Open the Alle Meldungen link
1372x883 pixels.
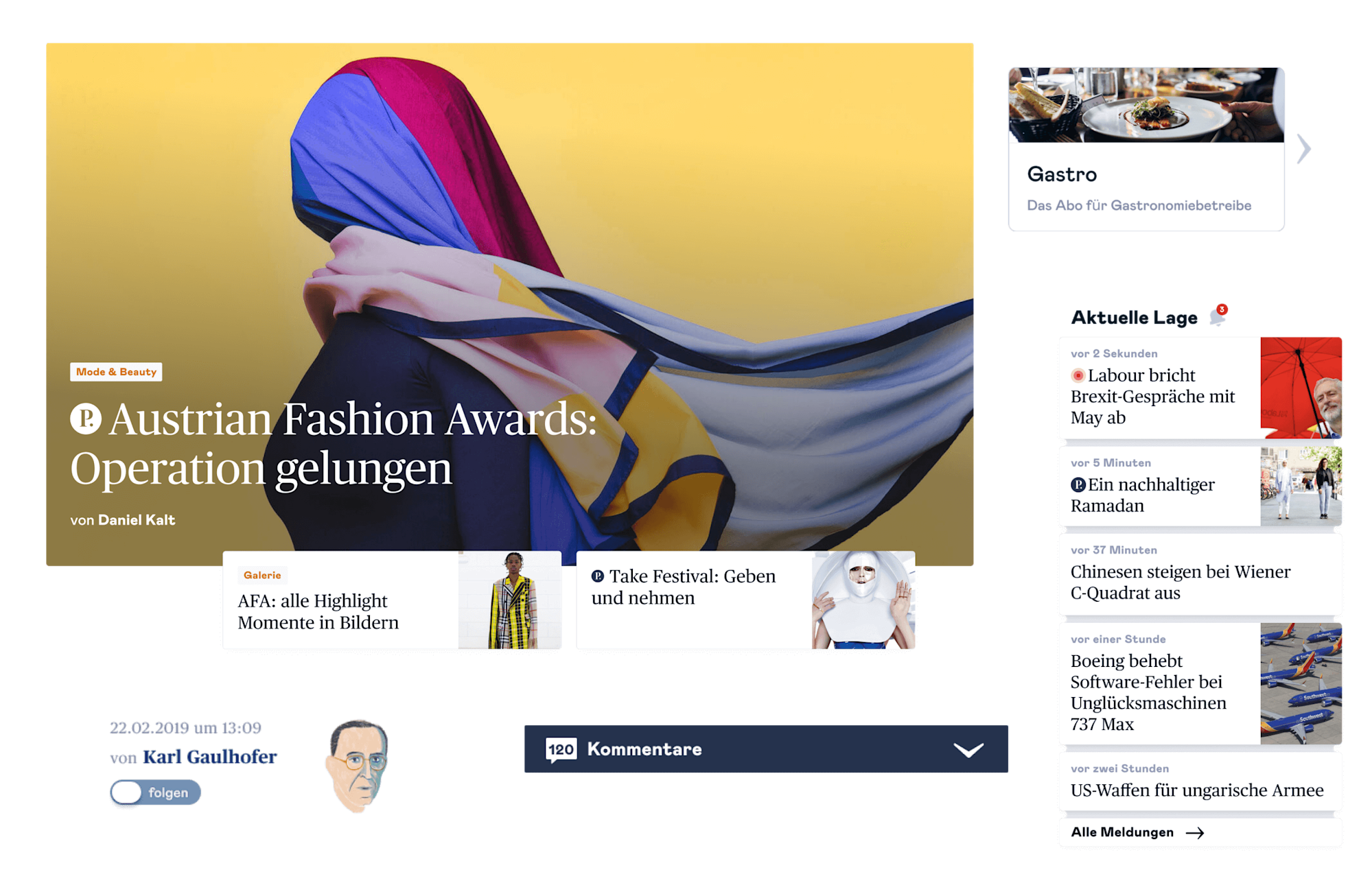[x=1122, y=832]
